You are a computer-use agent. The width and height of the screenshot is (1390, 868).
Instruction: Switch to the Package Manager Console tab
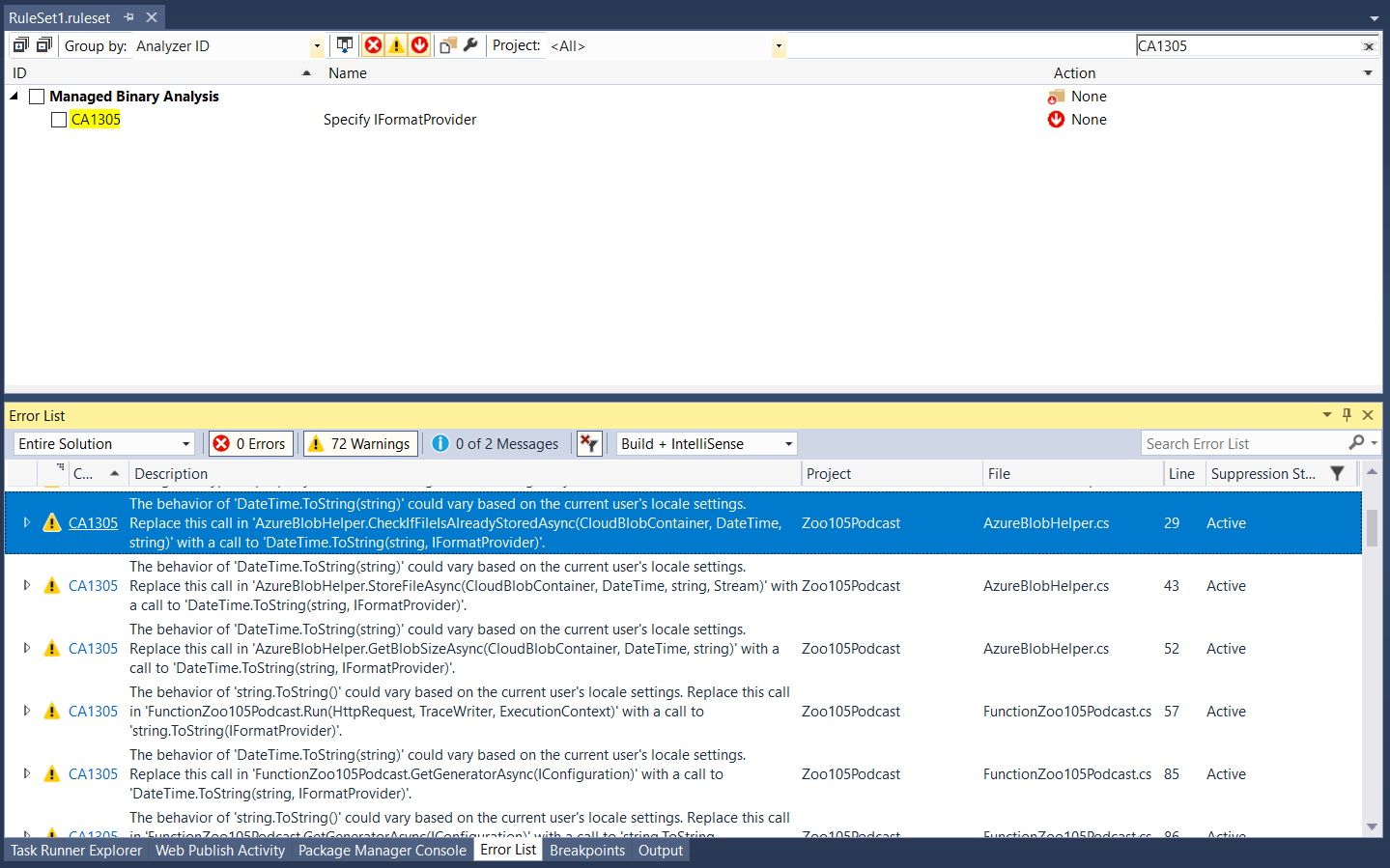click(x=382, y=851)
